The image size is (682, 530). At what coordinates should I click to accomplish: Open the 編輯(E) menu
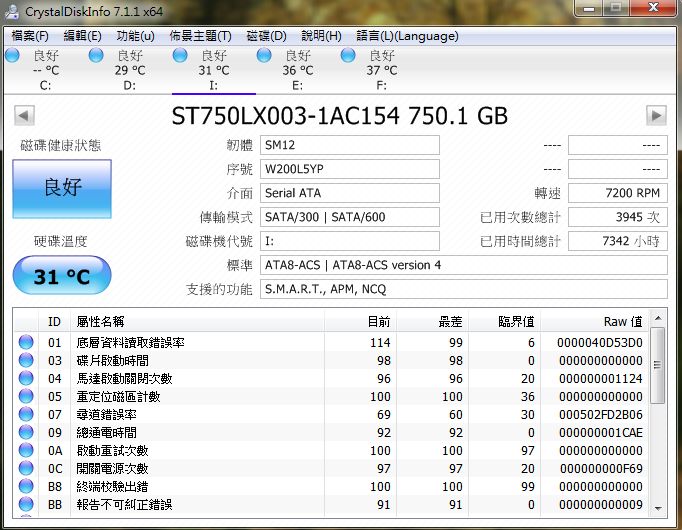tap(83, 36)
